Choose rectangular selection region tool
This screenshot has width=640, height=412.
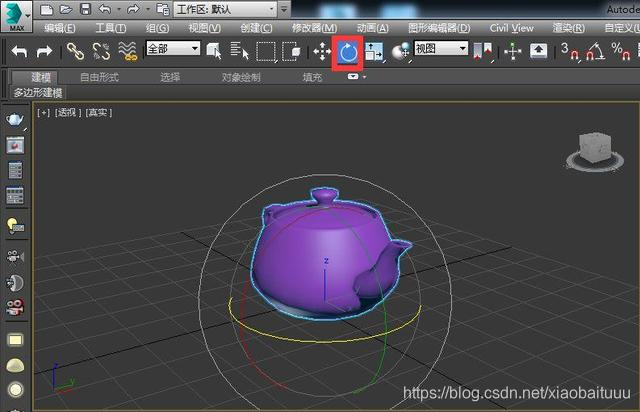click(266, 51)
